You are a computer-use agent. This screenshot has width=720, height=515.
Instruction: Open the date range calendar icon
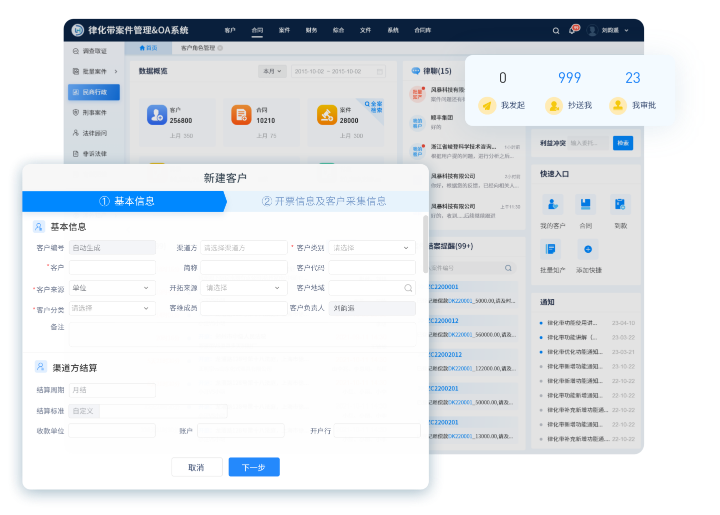click(x=380, y=72)
